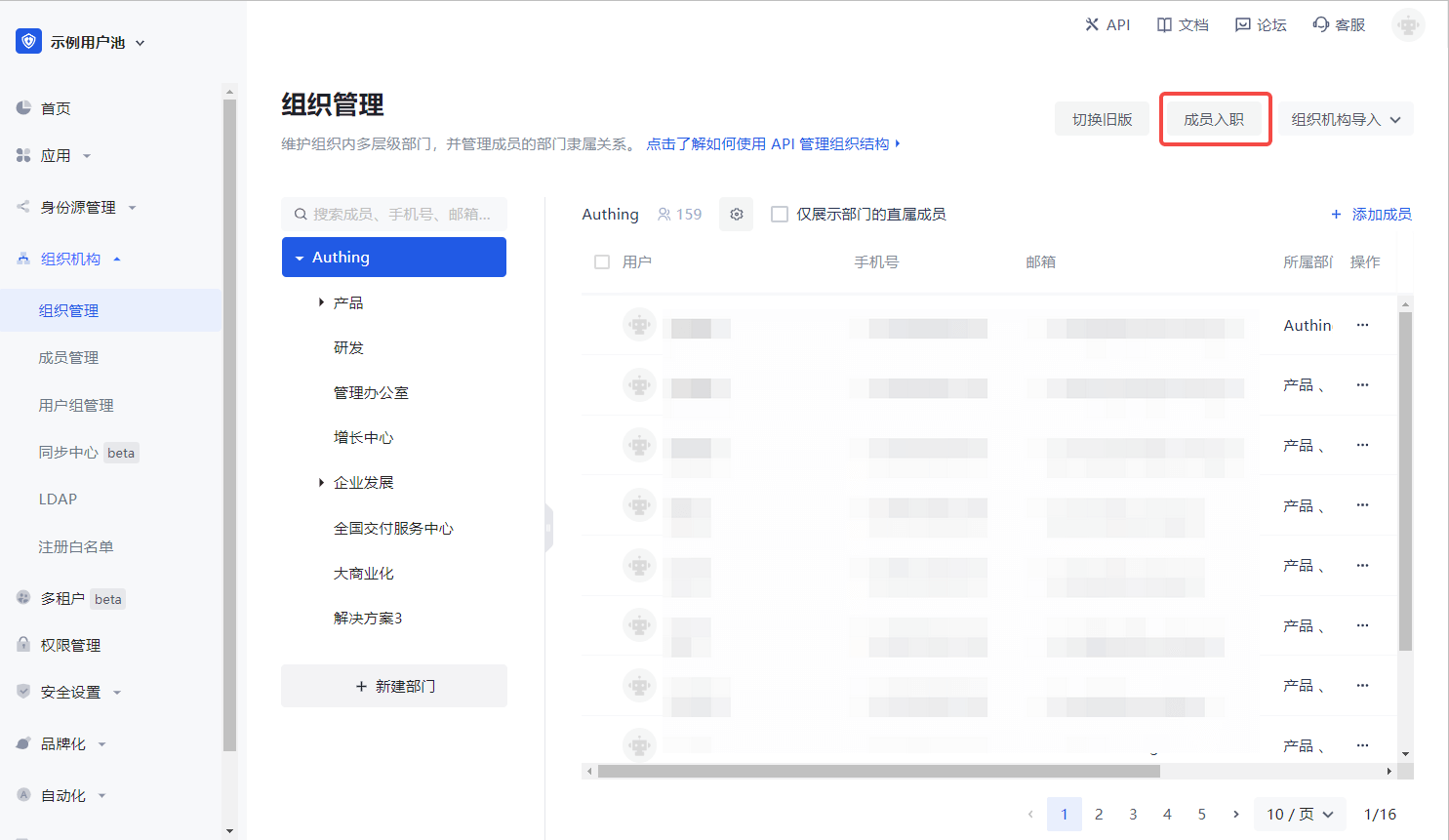Go to 成员管理 in the sidebar
1449x840 pixels.
[x=68, y=358]
